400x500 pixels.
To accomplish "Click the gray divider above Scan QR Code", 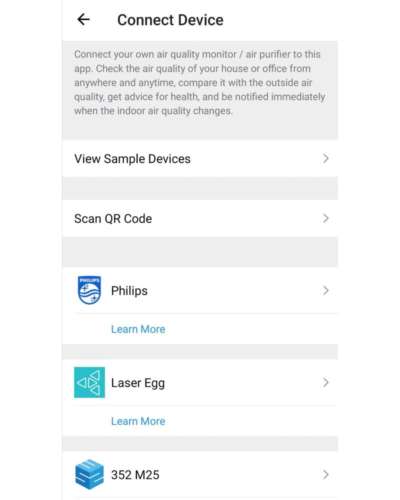I will click(200, 188).
